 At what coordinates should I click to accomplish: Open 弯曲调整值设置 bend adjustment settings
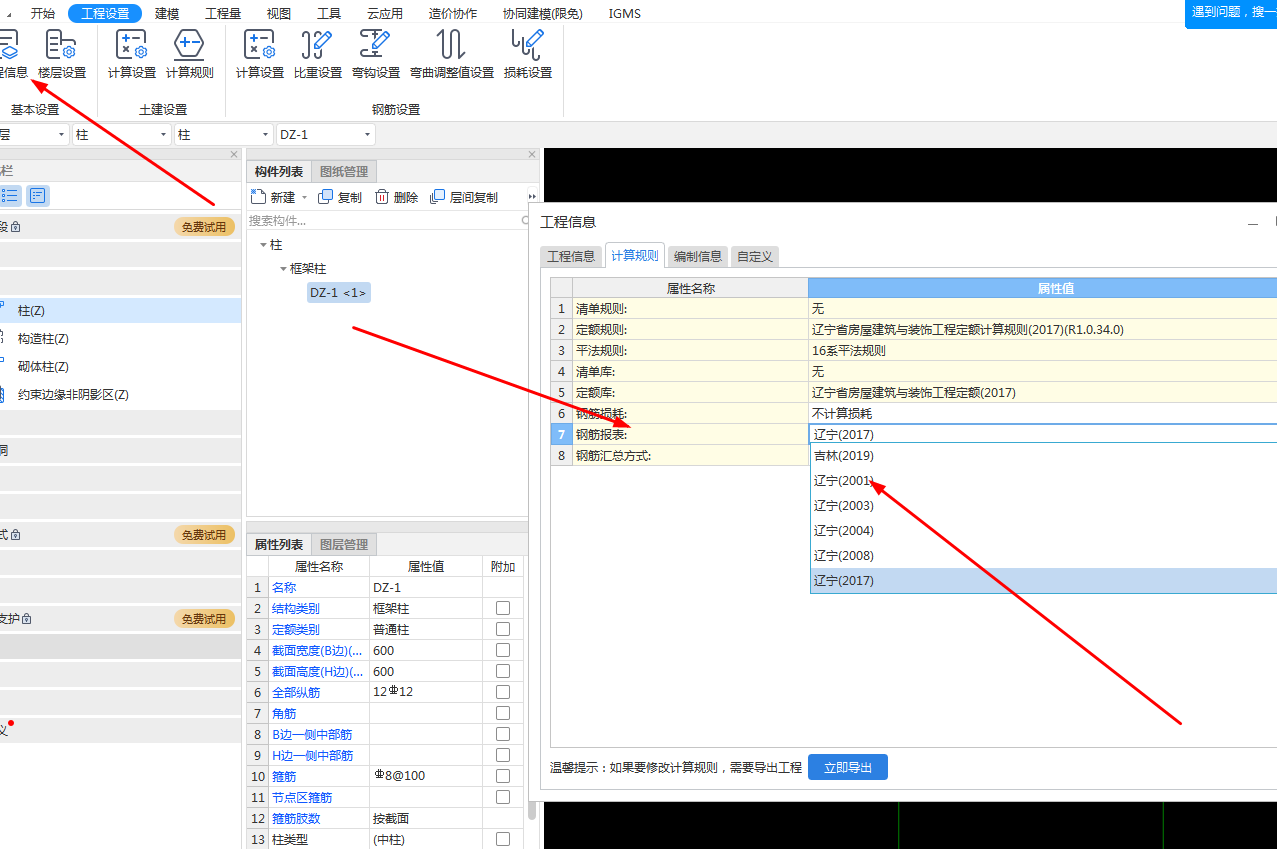pyautogui.click(x=452, y=54)
